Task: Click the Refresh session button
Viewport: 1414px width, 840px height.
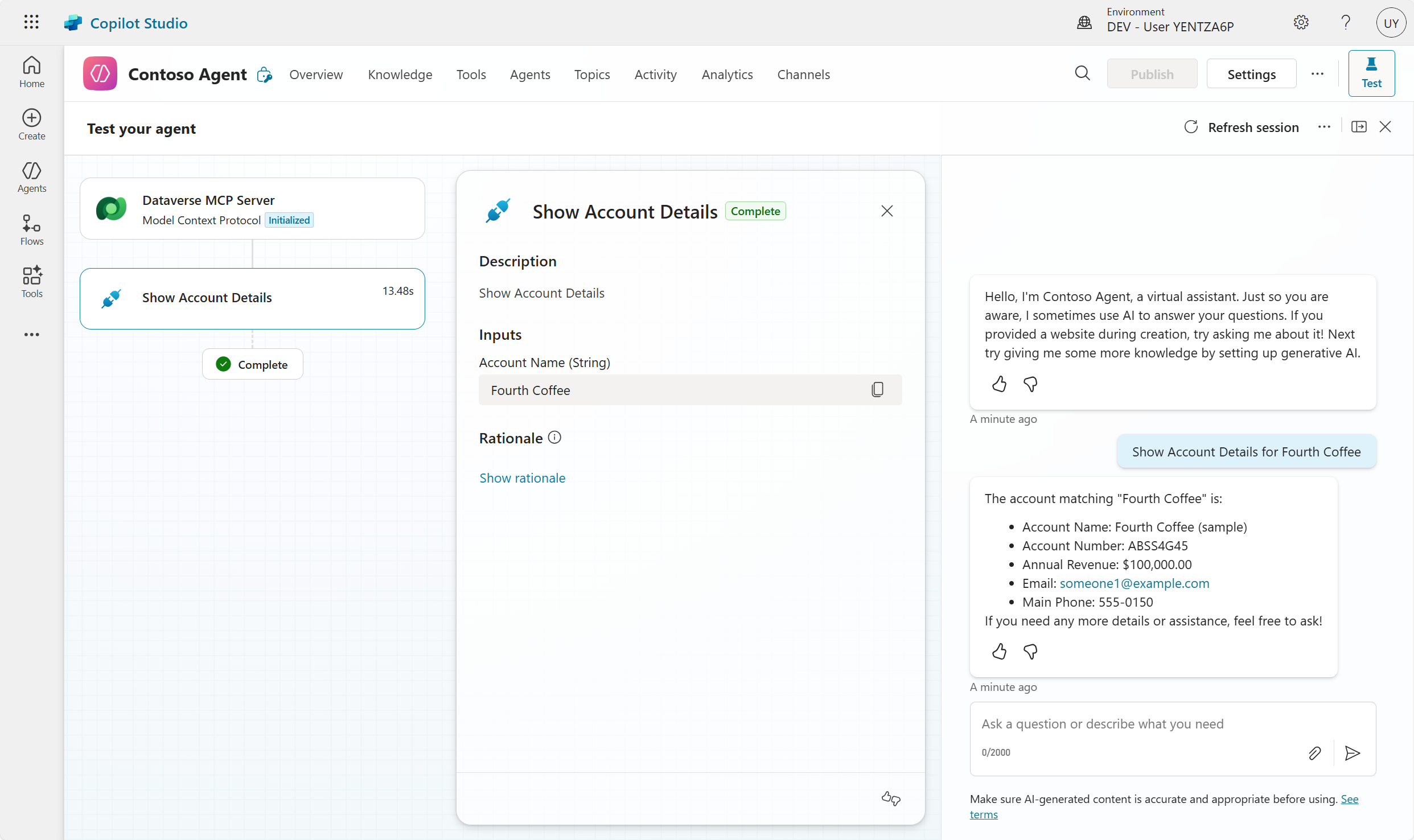Action: click(1242, 127)
